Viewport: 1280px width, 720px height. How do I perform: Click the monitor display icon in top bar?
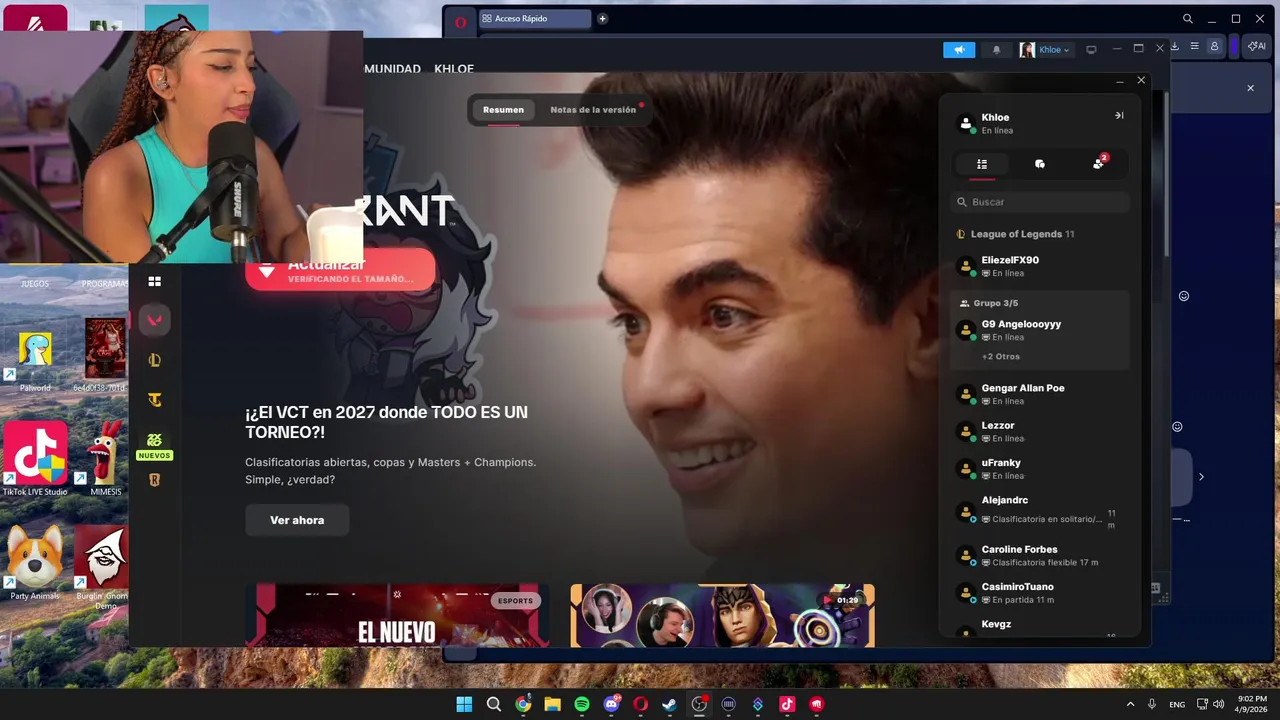tap(1091, 50)
